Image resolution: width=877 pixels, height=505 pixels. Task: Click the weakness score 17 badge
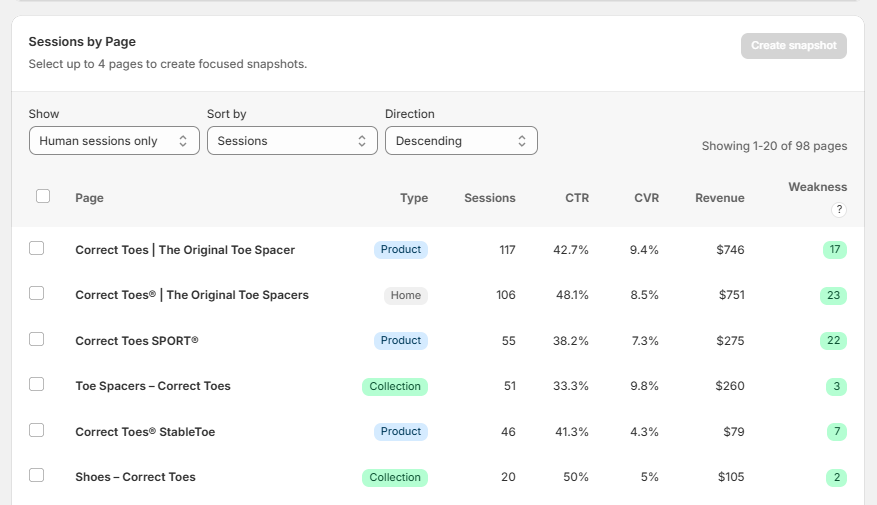(x=835, y=249)
